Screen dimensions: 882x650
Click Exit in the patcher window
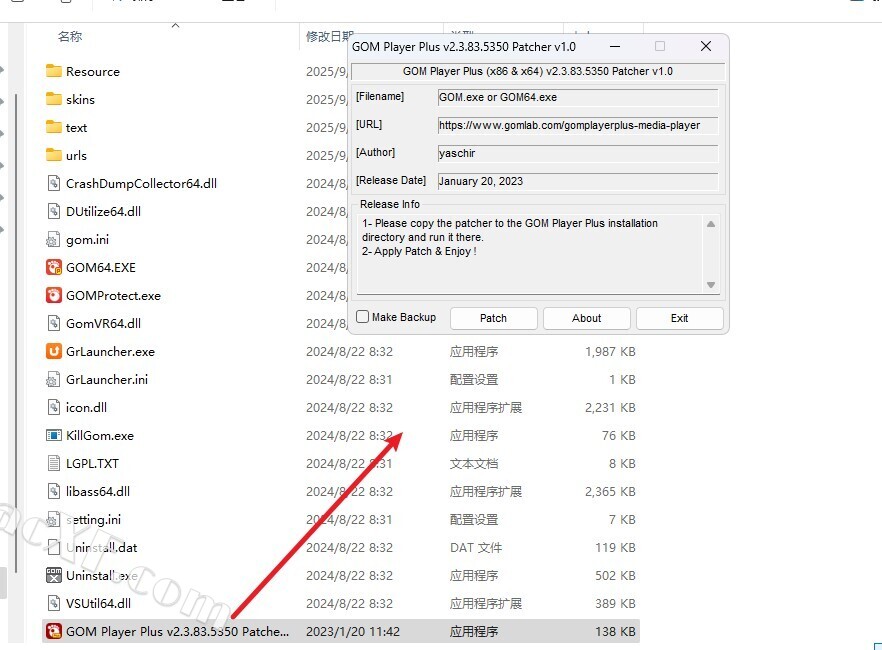point(680,318)
